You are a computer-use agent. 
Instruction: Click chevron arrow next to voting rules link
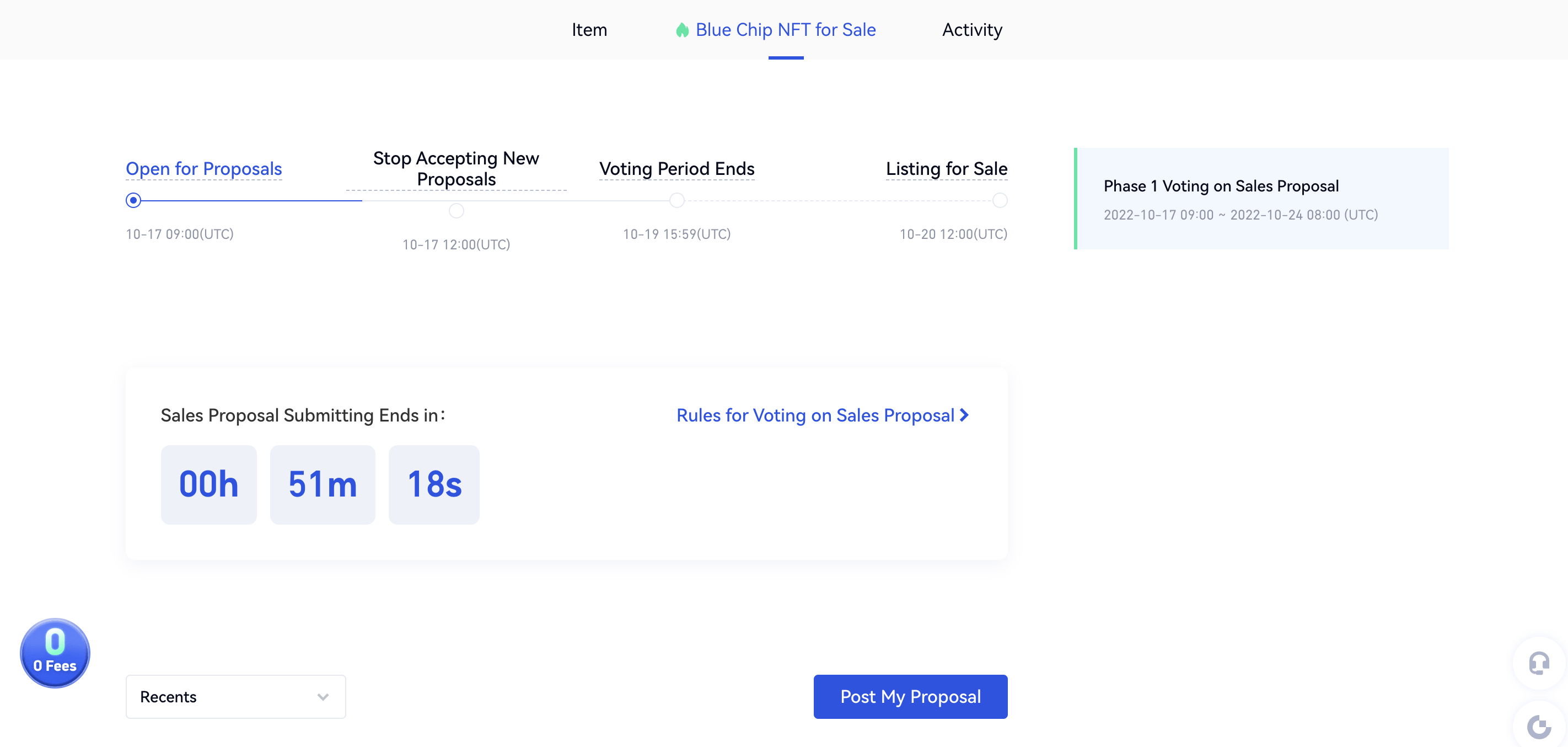tap(964, 415)
